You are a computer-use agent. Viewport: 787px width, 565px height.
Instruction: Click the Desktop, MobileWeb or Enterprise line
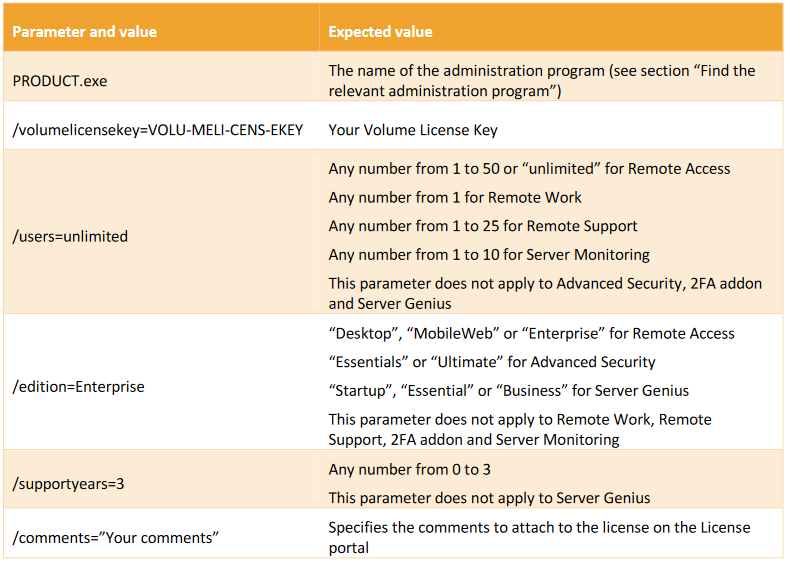(531, 333)
